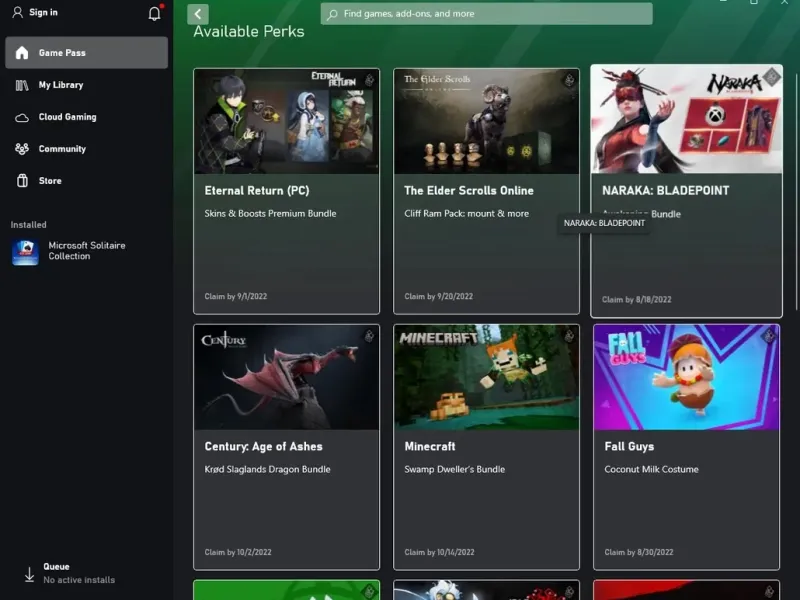The height and width of the screenshot is (600, 800).
Task: Select the Eternal Return (PC) title
Action: (257, 191)
